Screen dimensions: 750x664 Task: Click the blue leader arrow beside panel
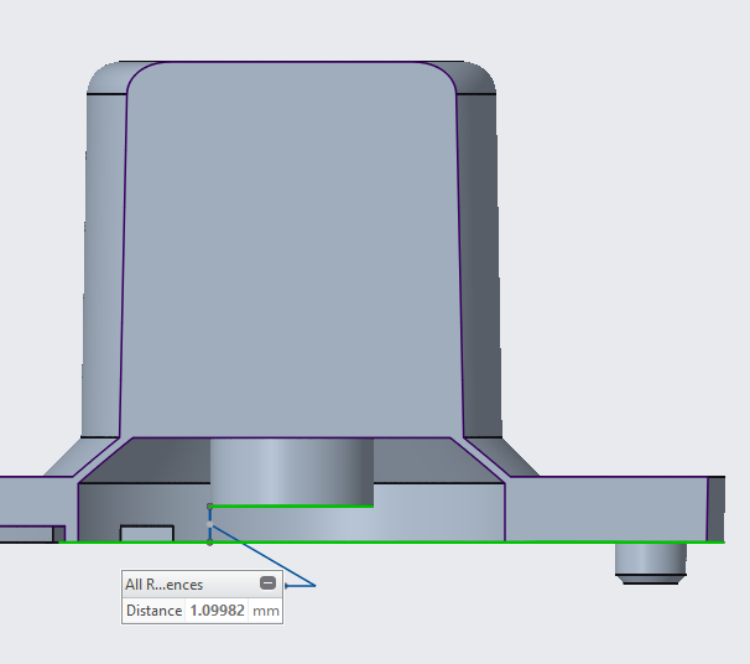pyautogui.click(x=301, y=585)
